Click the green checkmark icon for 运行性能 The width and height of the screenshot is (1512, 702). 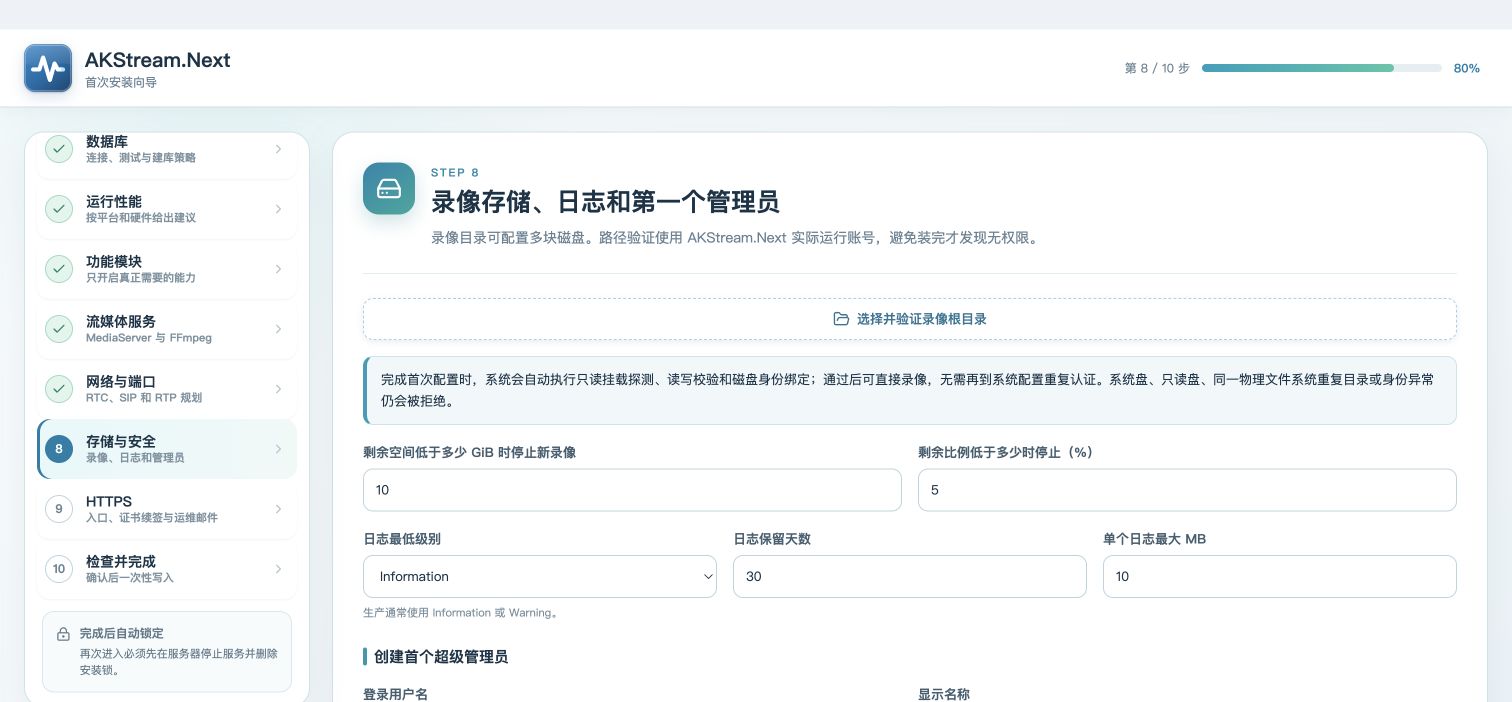point(59,209)
